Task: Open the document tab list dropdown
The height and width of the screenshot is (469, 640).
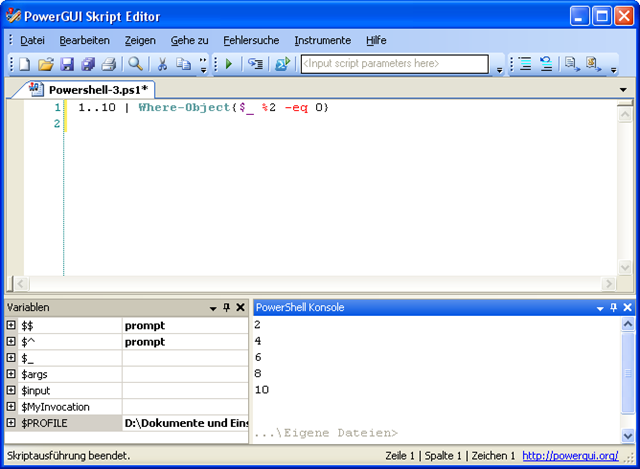Action: pyautogui.click(x=623, y=90)
